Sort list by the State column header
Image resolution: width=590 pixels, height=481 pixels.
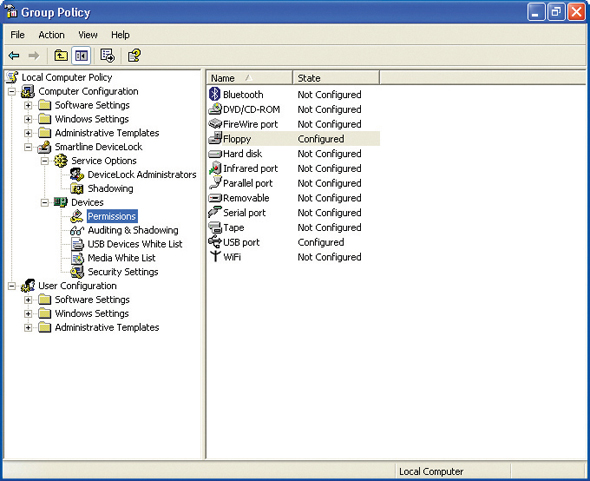336,78
